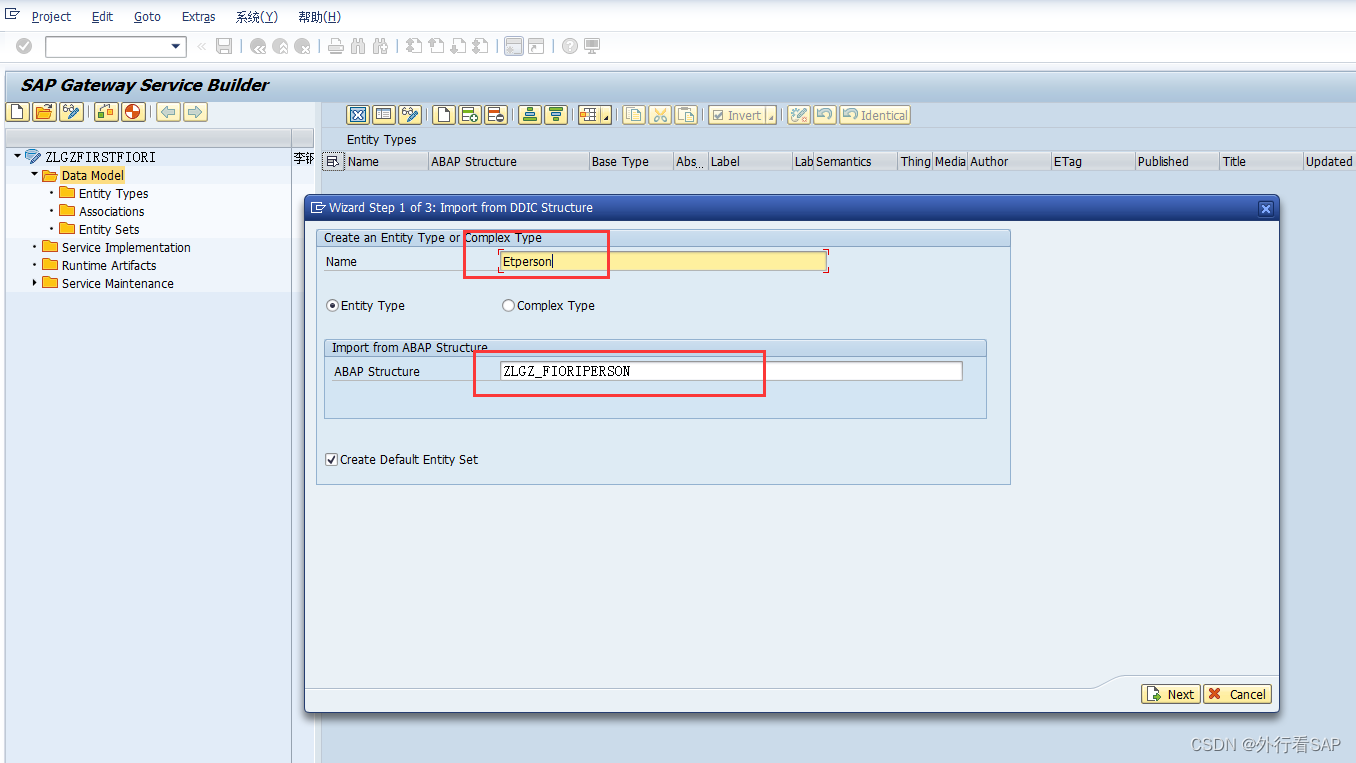The image size is (1356, 763).
Task: Click the Generate Runtime Objects red-white circle icon
Action: point(133,112)
